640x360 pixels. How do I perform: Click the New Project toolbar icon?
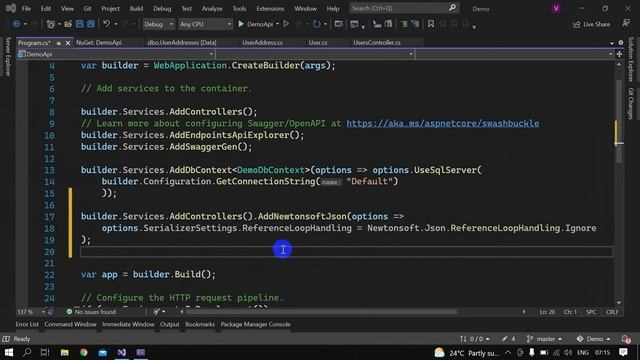[51, 24]
